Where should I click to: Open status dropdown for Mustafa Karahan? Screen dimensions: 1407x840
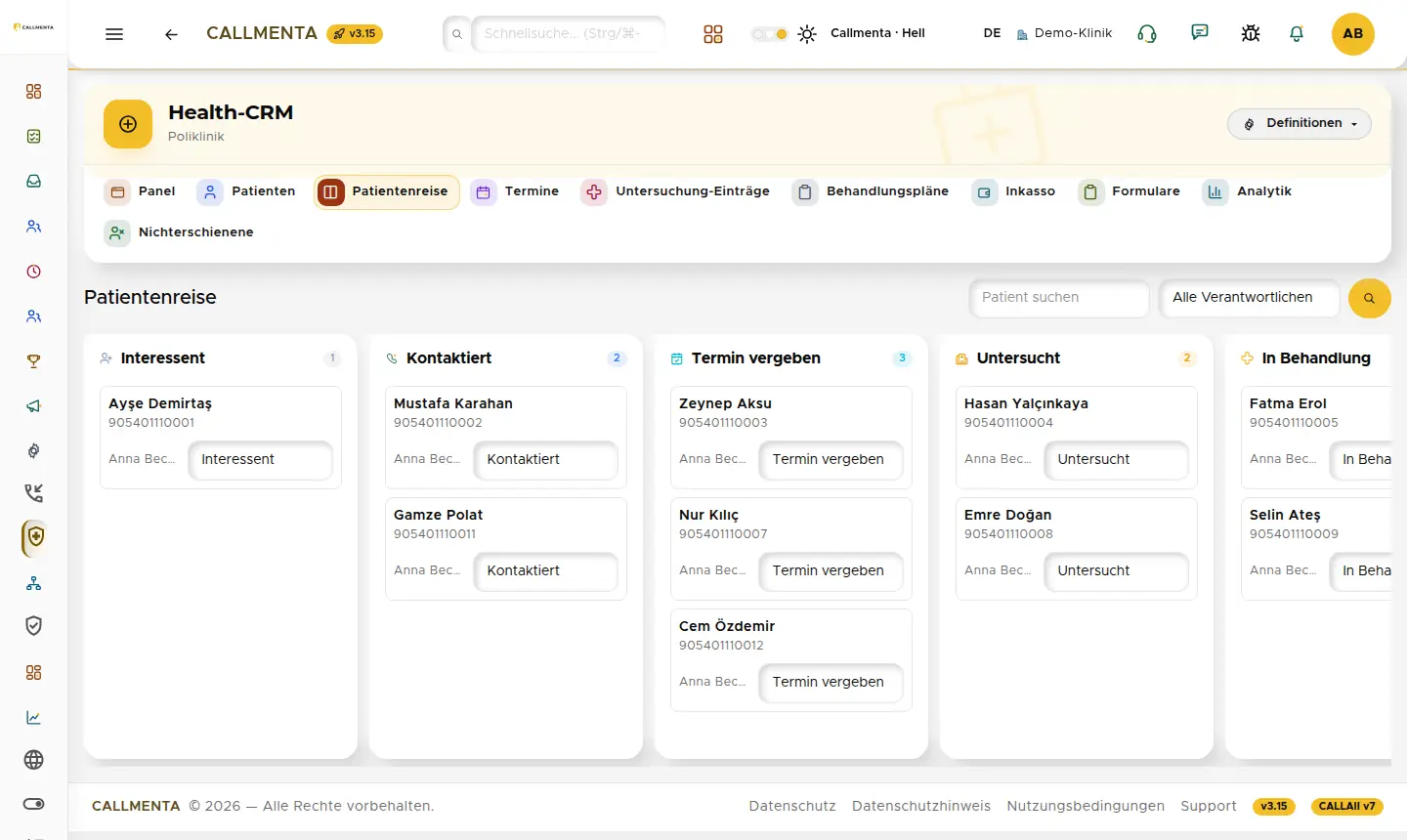point(545,460)
